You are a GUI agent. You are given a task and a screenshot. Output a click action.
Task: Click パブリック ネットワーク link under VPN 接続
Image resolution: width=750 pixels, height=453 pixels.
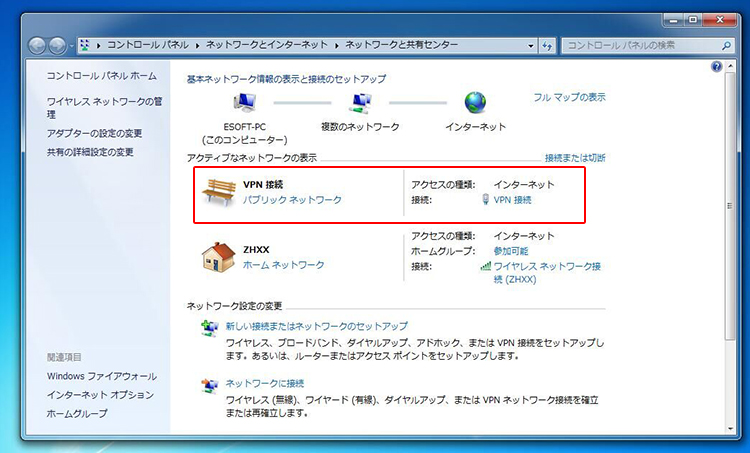point(292,200)
